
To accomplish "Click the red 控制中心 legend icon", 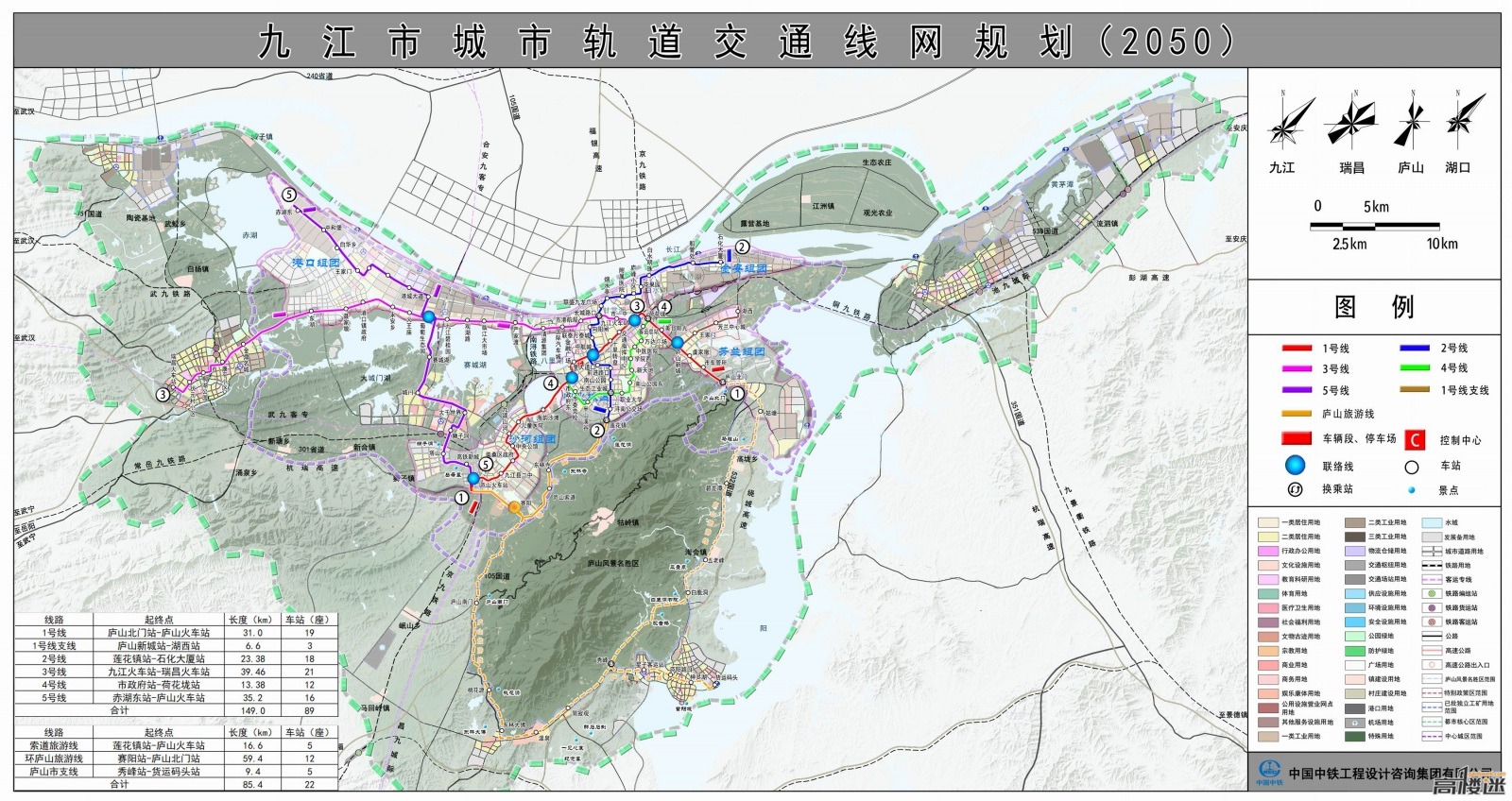I will (1415, 439).
